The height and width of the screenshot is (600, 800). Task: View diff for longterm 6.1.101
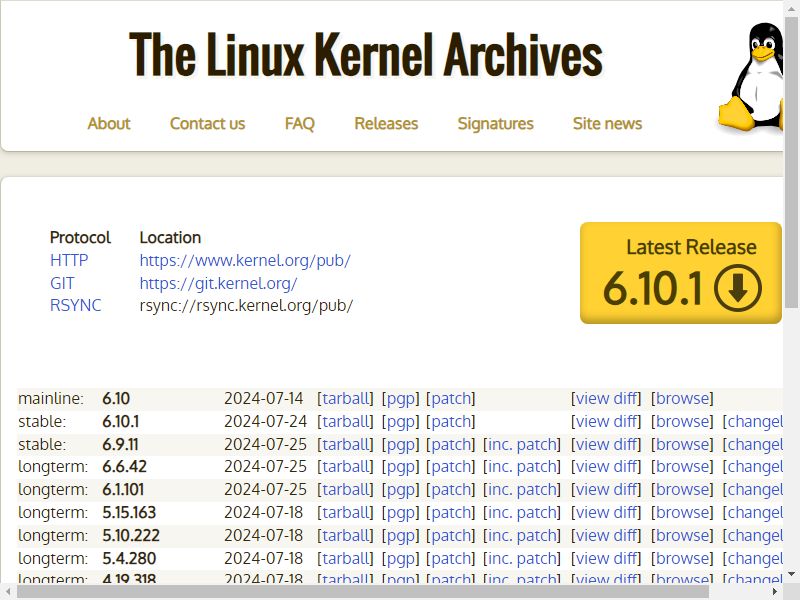606,489
